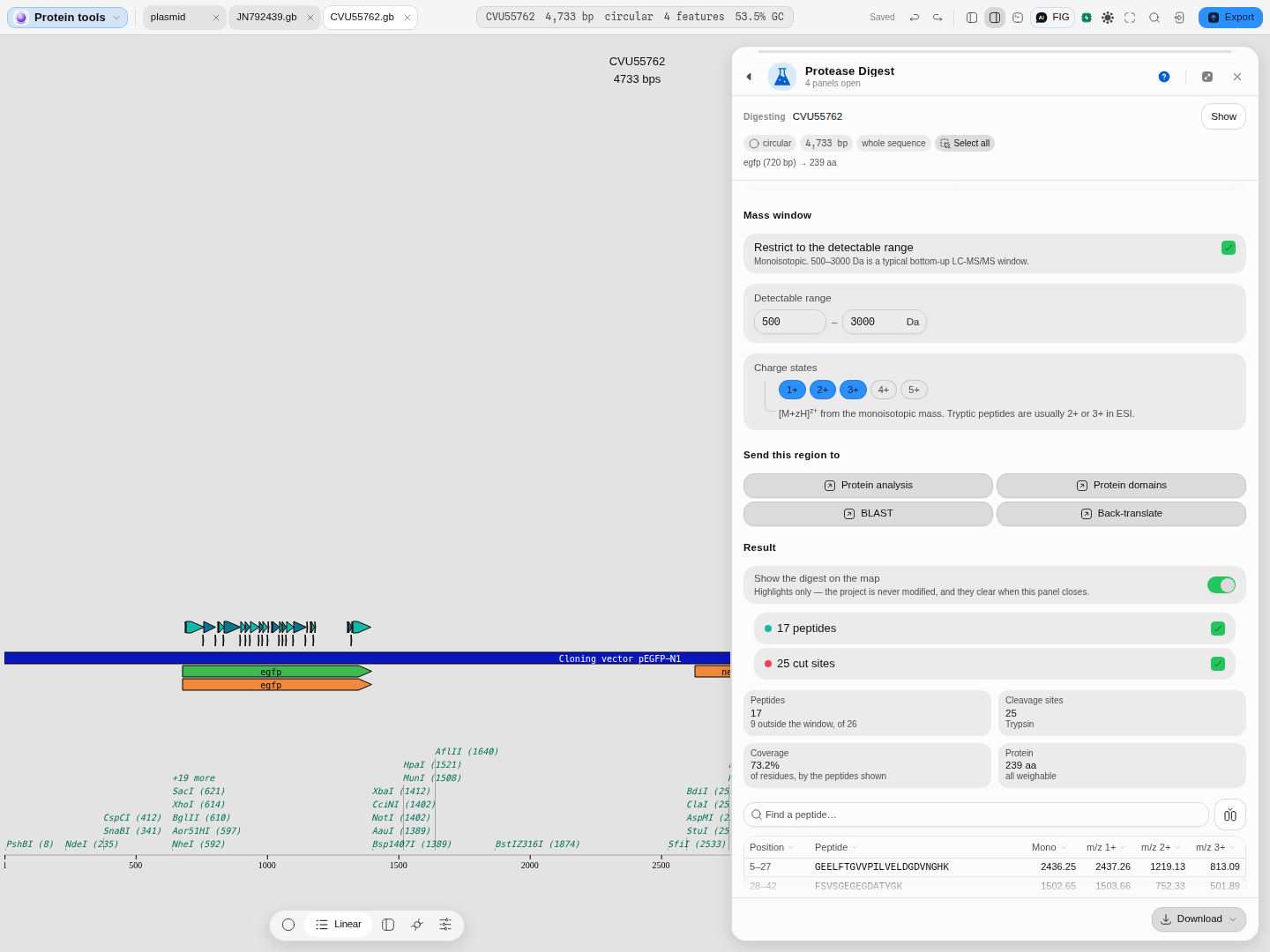This screenshot has height=952, width=1270.
Task: Open search with the magnifier icon
Action: [1154, 18]
